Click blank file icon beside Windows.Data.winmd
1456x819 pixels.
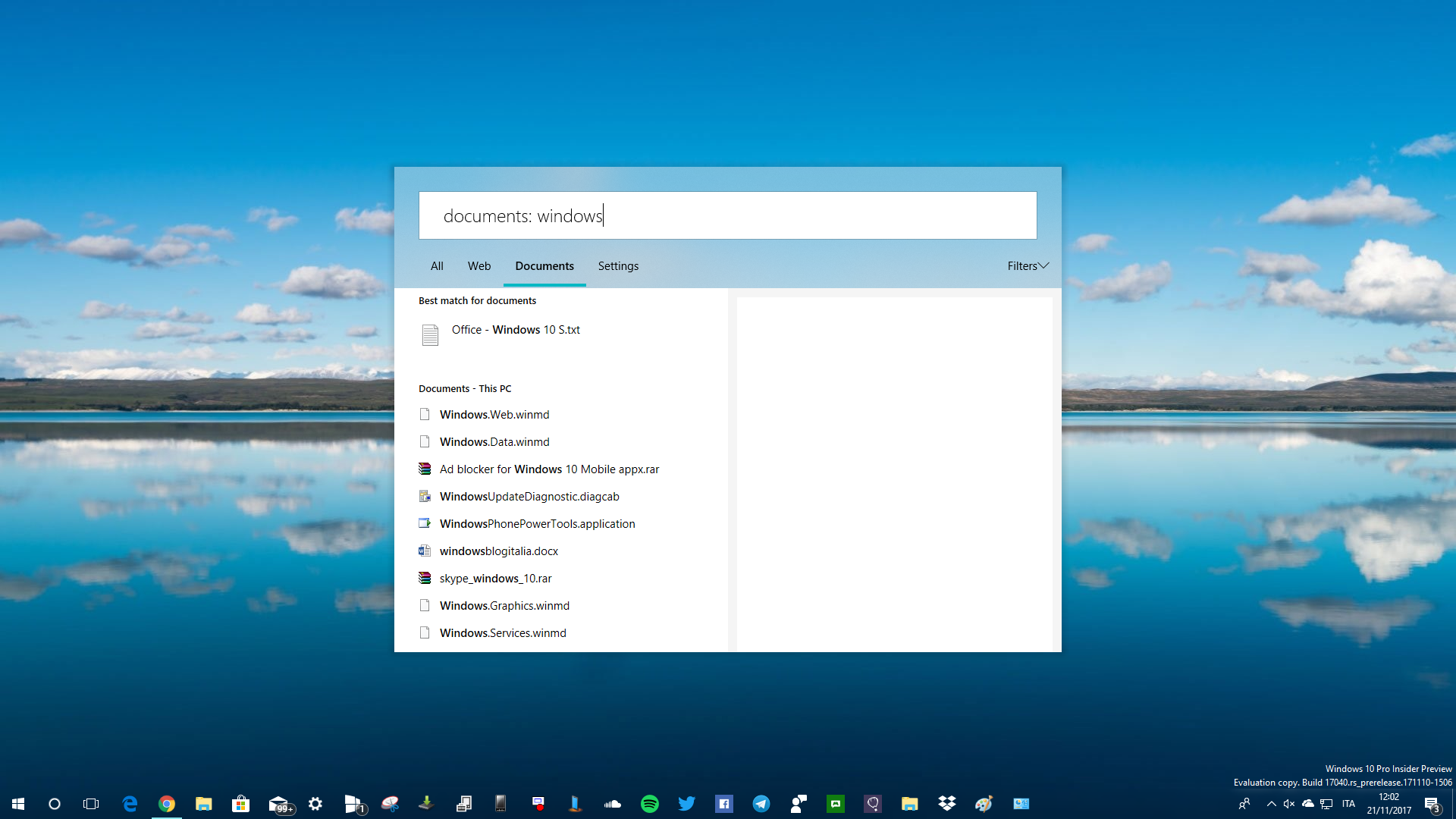pyautogui.click(x=425, y=441)
